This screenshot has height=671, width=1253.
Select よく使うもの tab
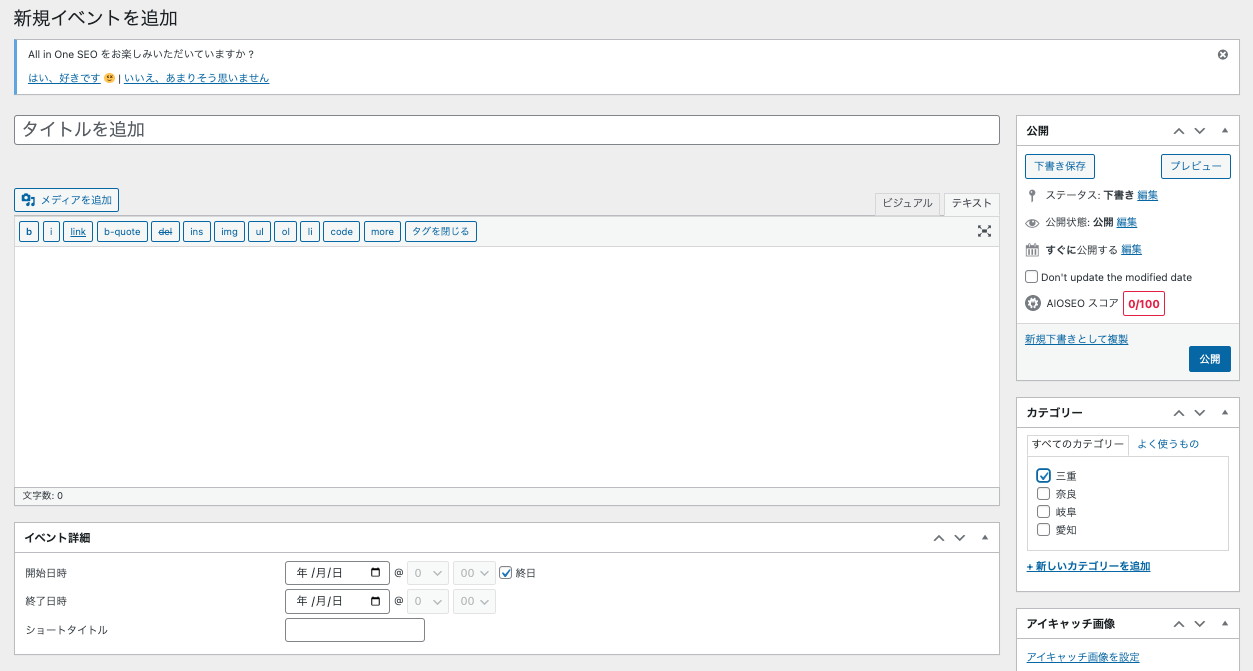[1168, 444]
